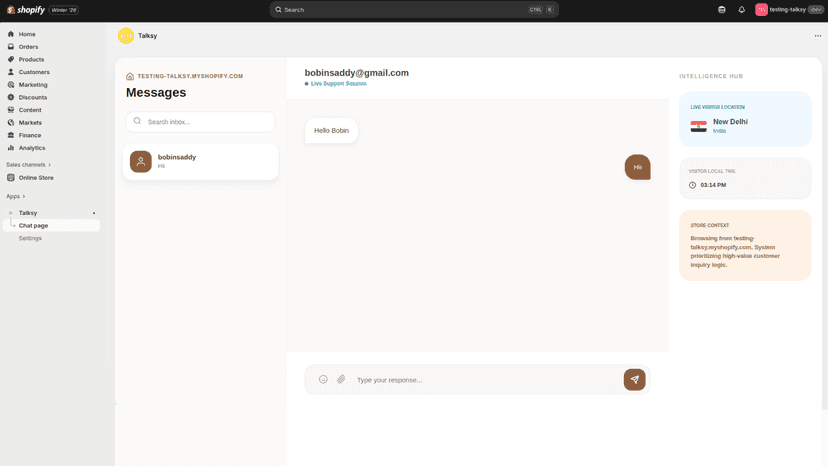Click the Winter '26 edition badge
Viewport: 828px width, 466px height.
[64, 10]
